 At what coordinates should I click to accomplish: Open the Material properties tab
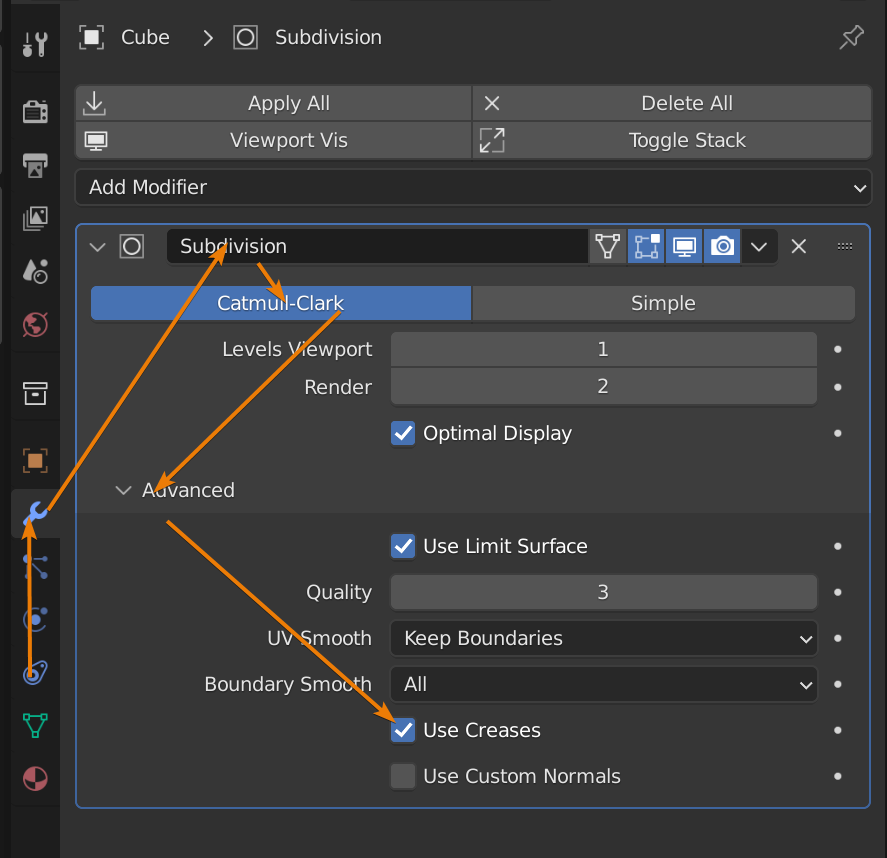coord(35,778)
